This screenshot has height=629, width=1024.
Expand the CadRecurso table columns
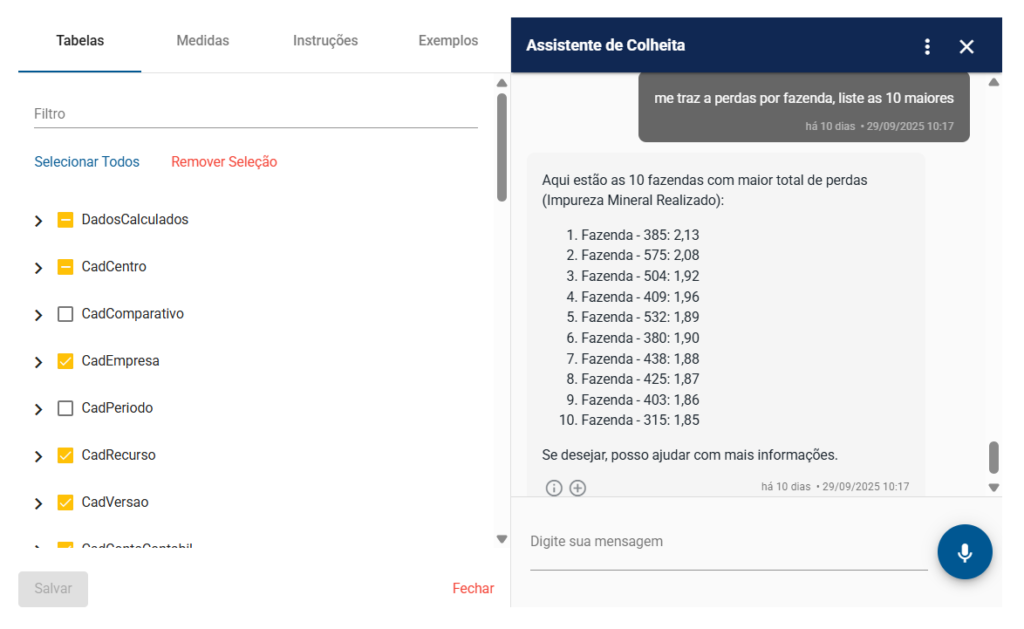[38, 456]
